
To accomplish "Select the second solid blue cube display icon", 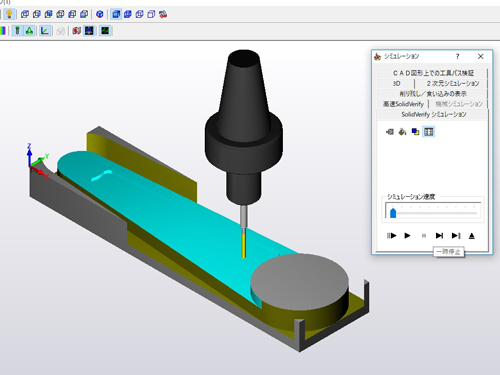I will click(128, 14).
